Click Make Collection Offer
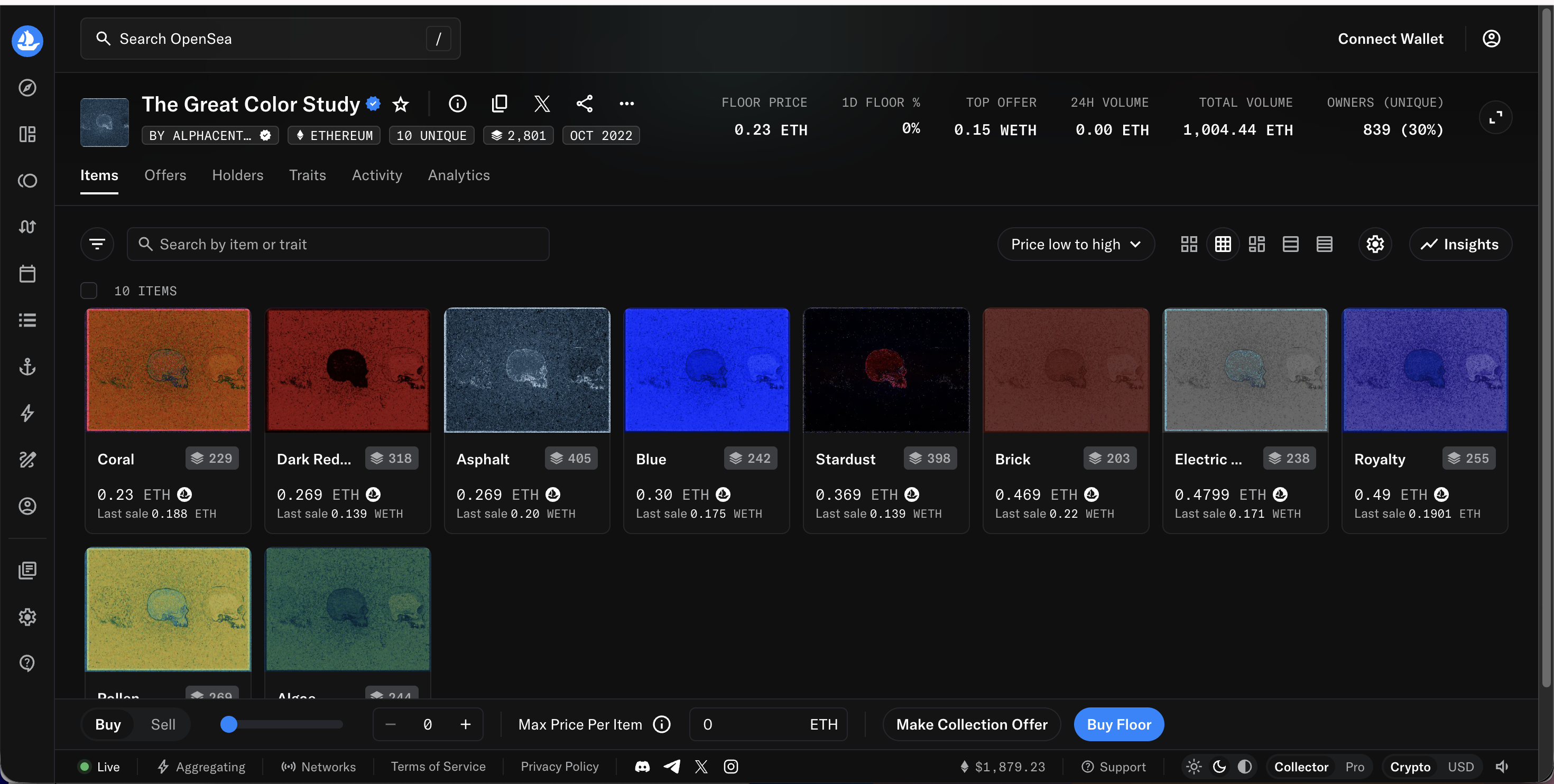Viewport: 1554px width, 784px height. coord(972,724)
